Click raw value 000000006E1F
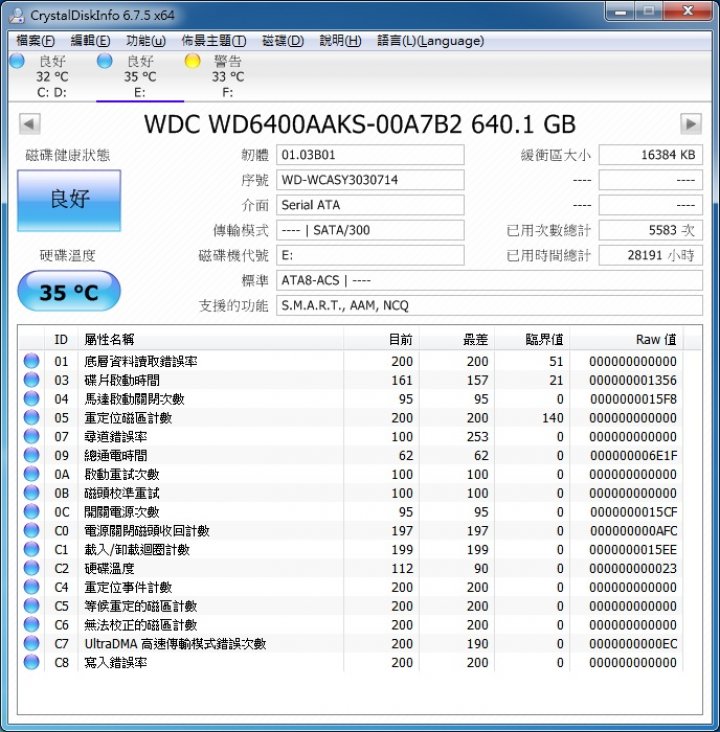 pyautogui.click(x=633, y=456)
